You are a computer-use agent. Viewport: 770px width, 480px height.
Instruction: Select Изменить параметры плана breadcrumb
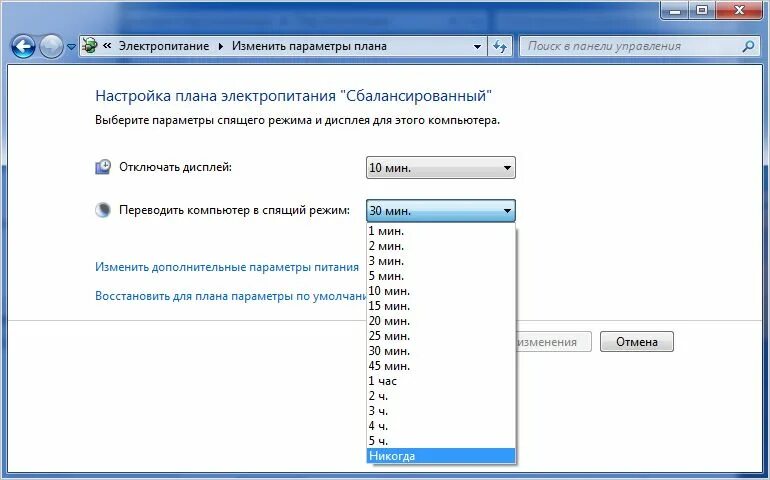(309, 46)
